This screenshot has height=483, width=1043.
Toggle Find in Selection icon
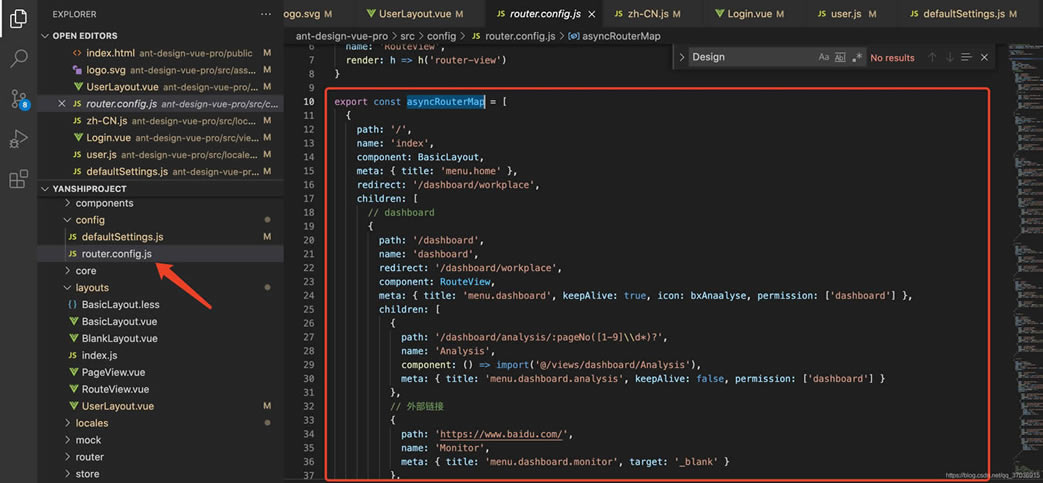[x=967, y=57]
